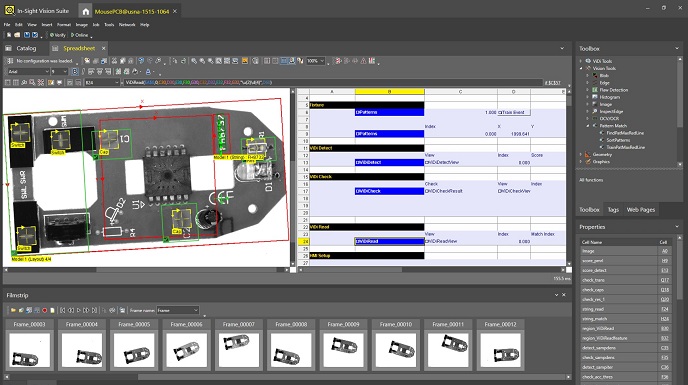Click the New job icon in main toolbar
Image resolution: width=688 pixels, height=385 pixels.
(x=9, y=35)
